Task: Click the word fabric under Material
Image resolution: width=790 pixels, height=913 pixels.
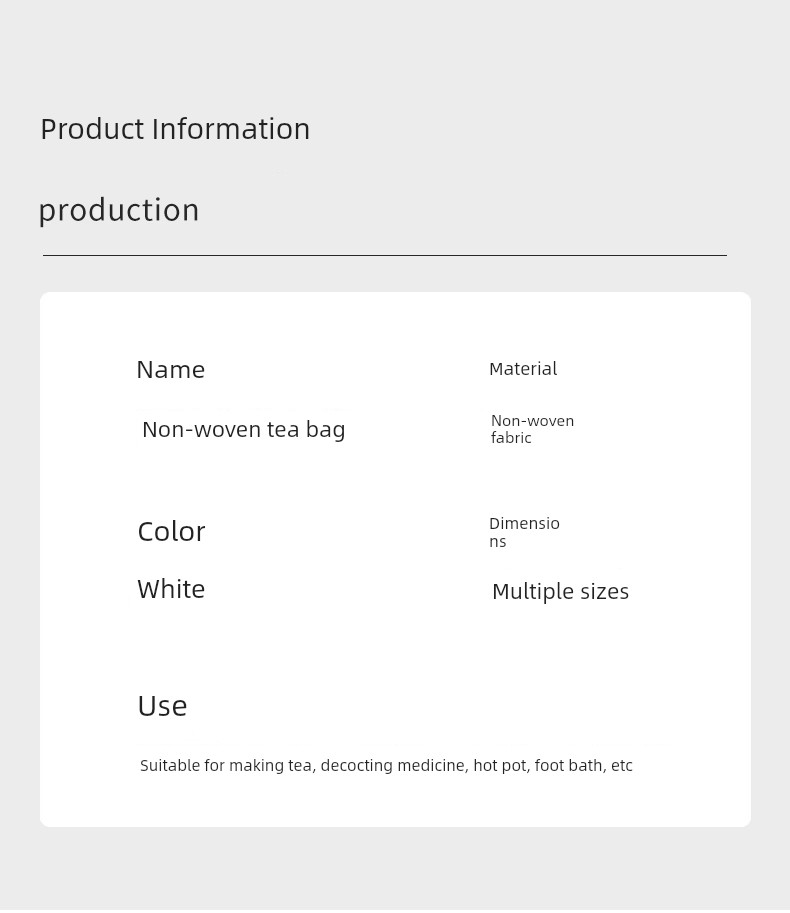Action: (511, 438)
